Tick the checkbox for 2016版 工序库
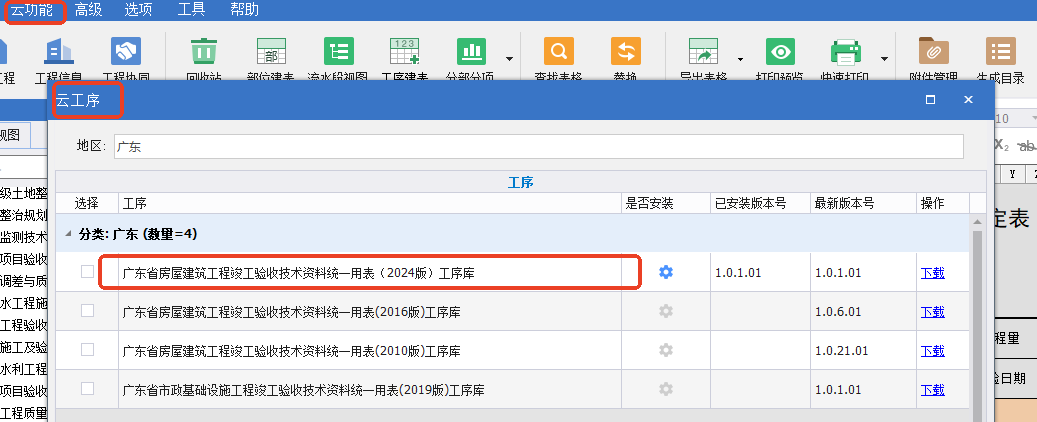The width and height of the screenshot is (1037, 422). (x=87, y=311)
